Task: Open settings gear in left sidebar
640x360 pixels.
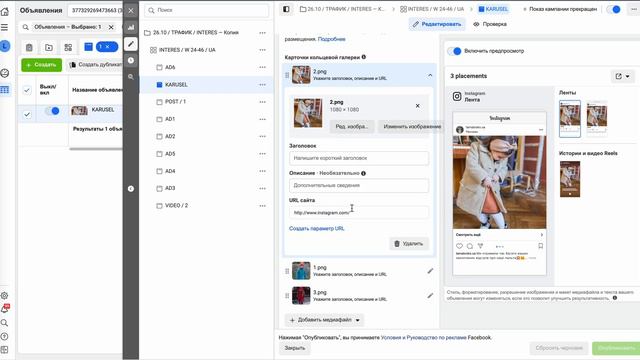Action: pos(4,295)
